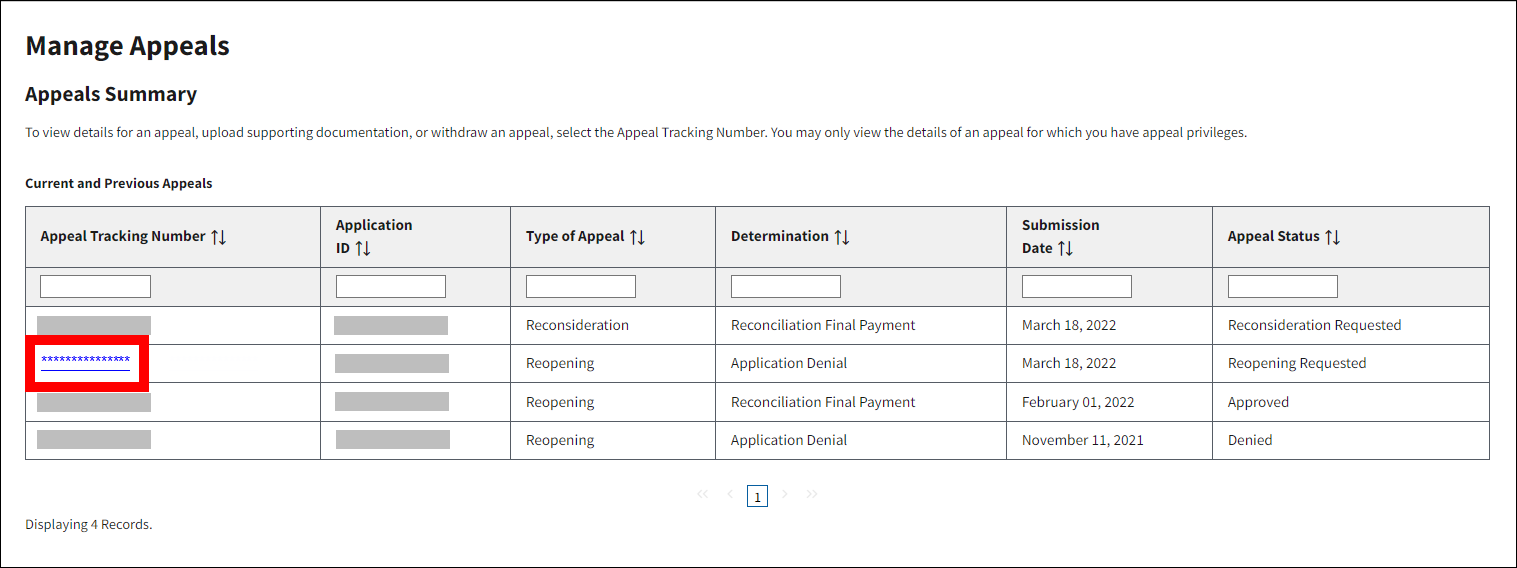Image resolution: width=1517 pixels, height=568 pixels.
Task: Jump to last page of records
Action: click(812, 494)
